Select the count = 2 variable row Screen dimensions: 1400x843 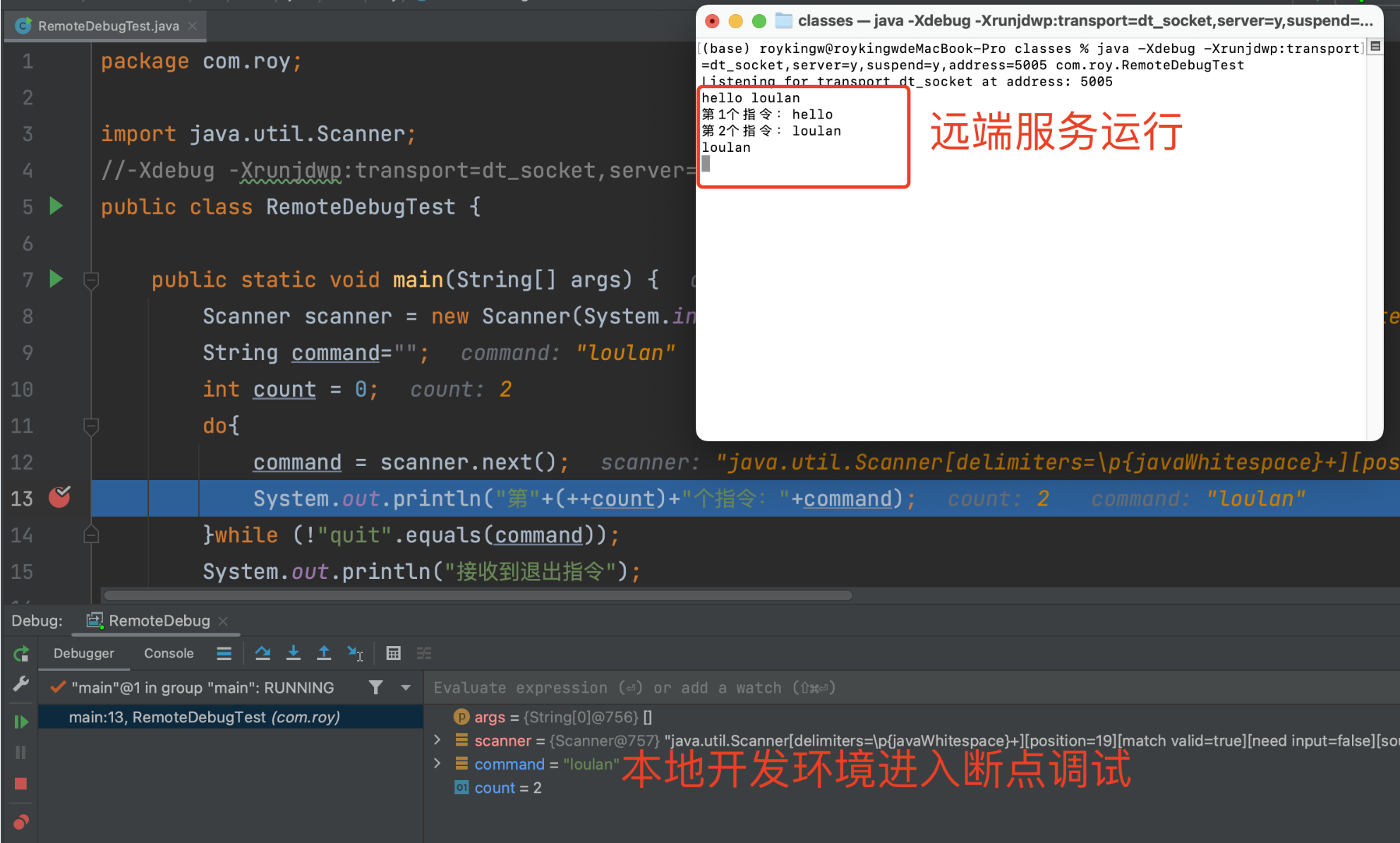[x=910, y=788]
